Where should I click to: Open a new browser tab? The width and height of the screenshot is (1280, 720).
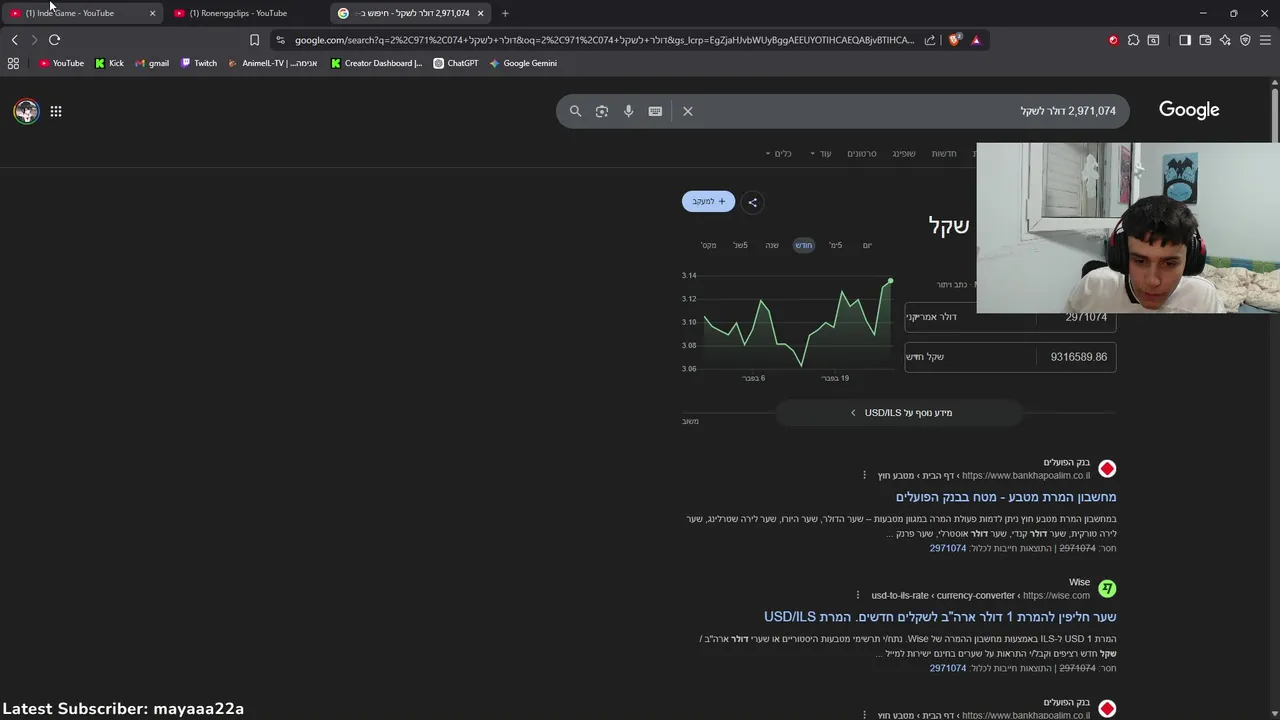click(x=505, y=13)
